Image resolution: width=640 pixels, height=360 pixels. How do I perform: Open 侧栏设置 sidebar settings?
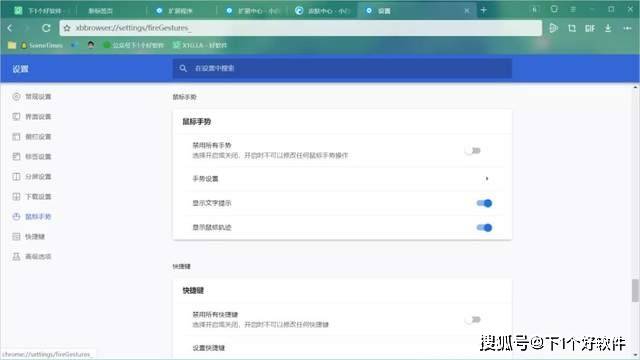click(32, 137)
